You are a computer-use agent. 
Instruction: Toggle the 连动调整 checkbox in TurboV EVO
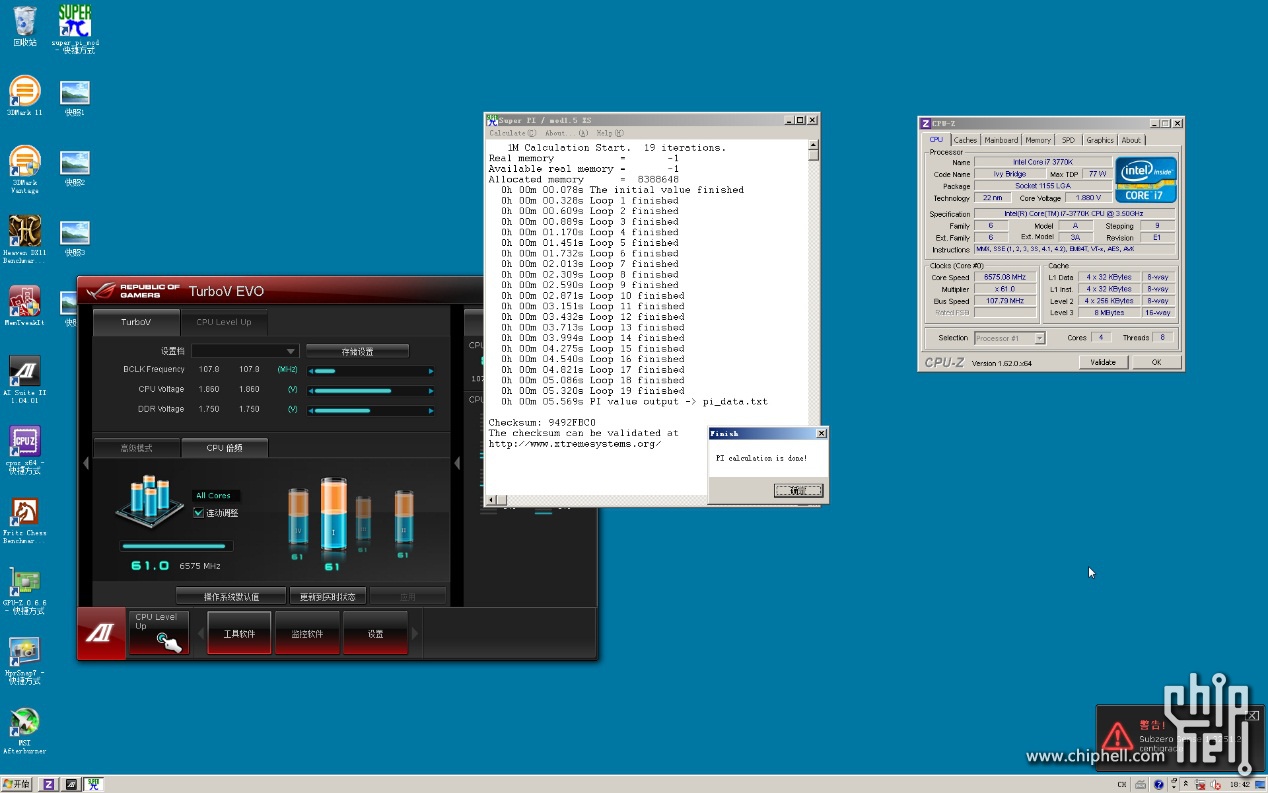(x=198, y=513)
